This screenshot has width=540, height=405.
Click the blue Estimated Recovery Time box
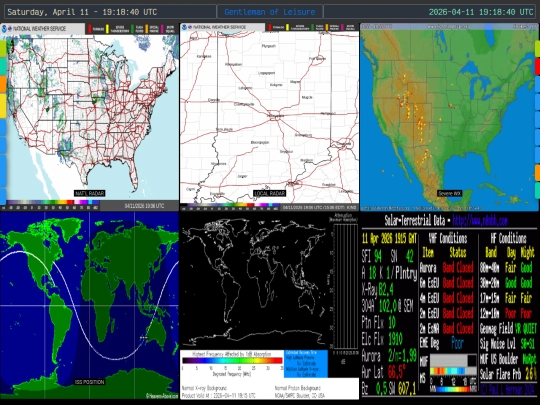click(306, 364)
